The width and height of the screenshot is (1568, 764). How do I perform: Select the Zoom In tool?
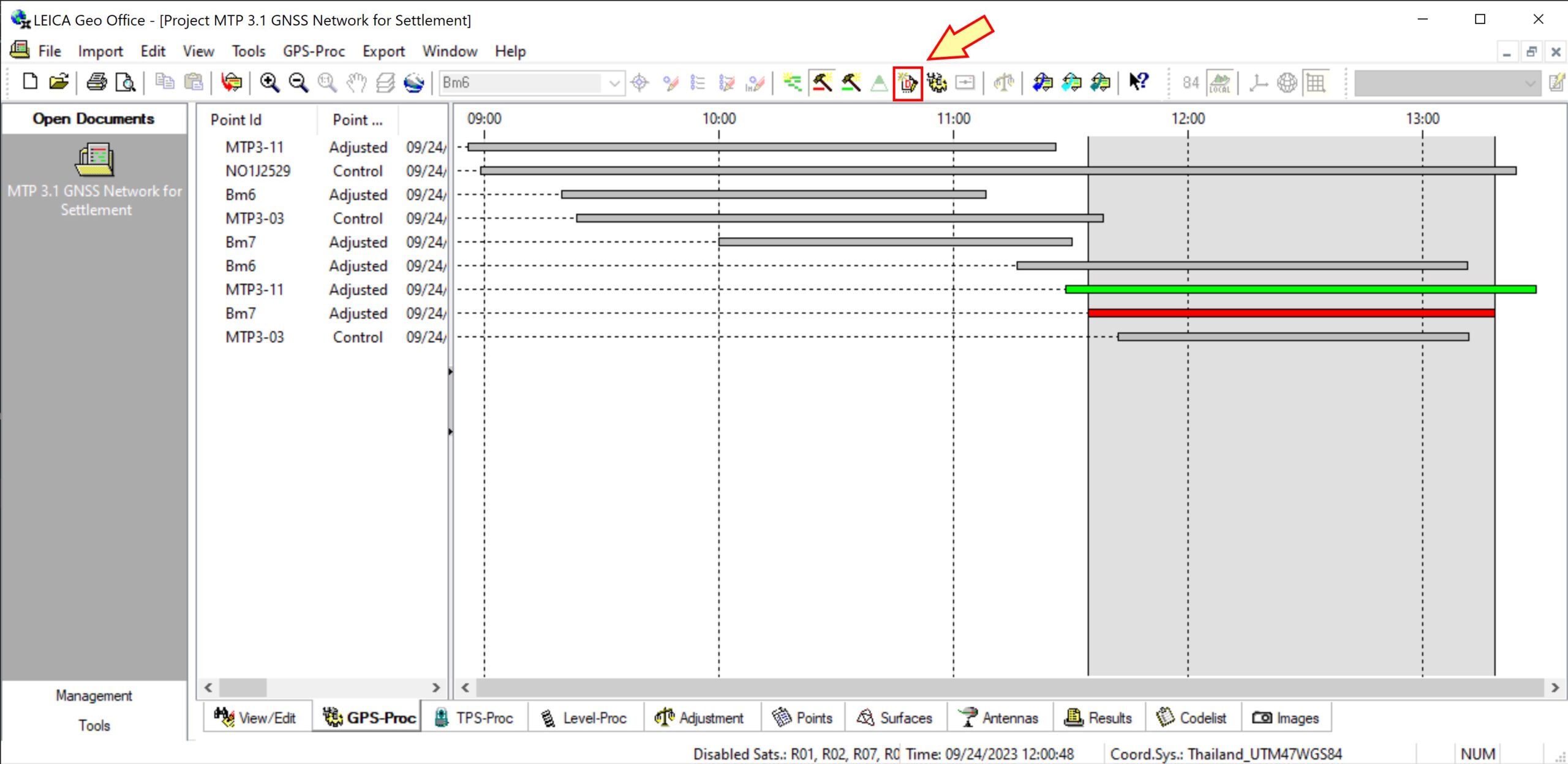point(269,82)
